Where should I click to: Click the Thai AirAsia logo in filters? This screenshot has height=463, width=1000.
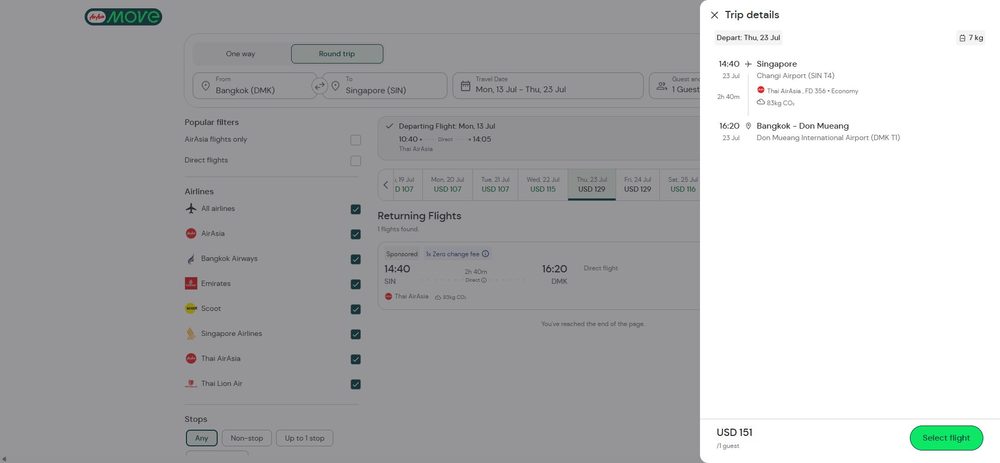click(x=191, y=358)
